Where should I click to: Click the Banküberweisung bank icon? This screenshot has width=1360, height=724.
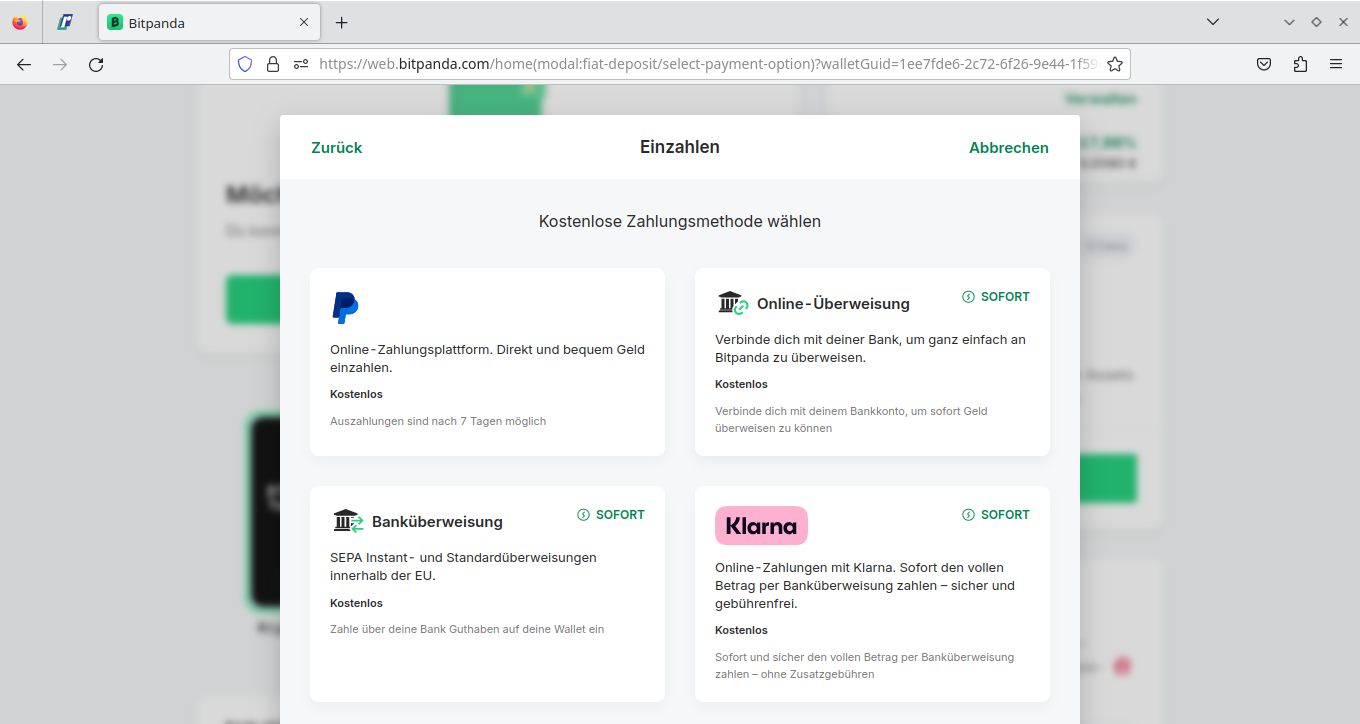348,521
